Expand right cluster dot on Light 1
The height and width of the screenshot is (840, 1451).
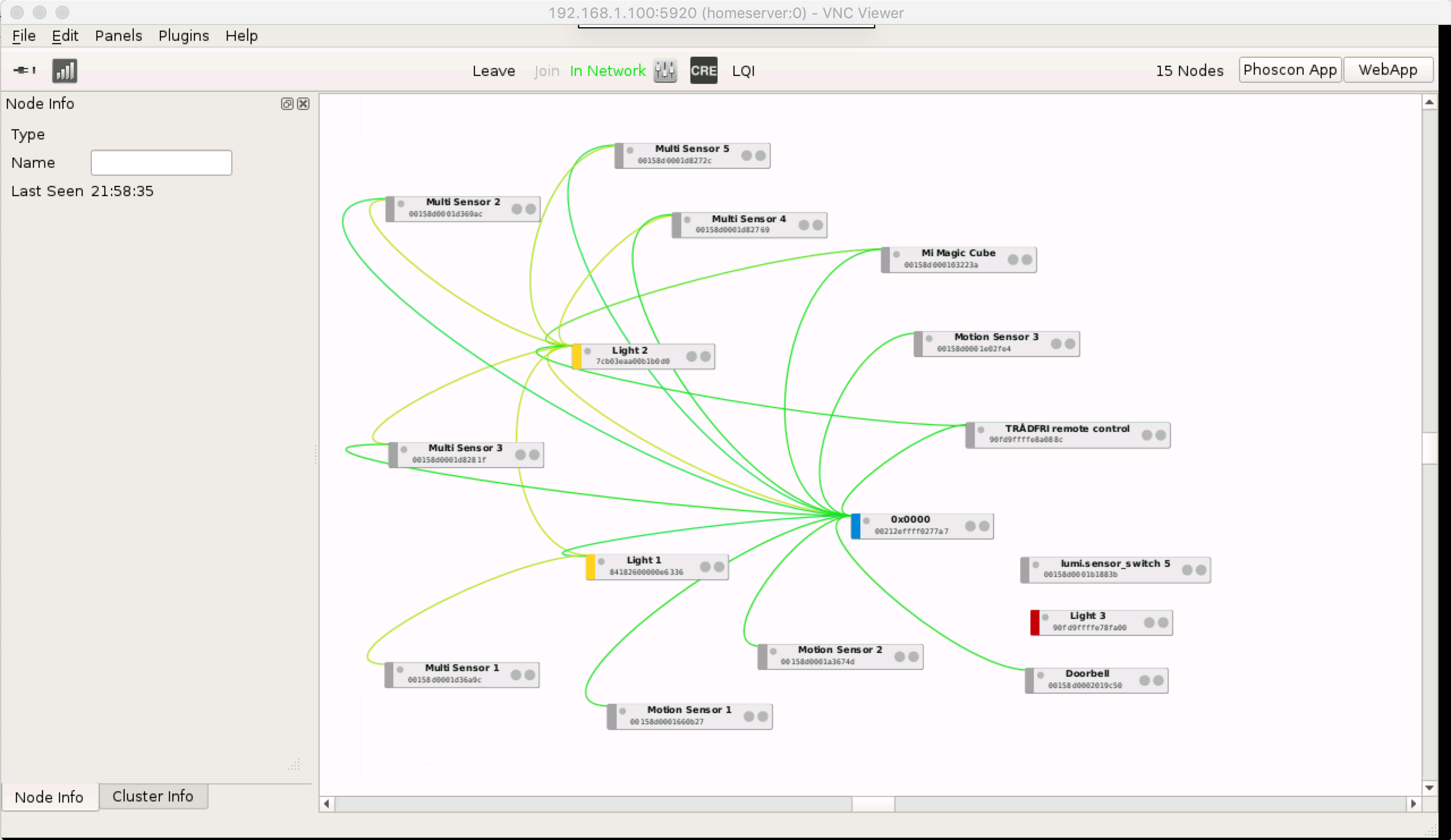pyautogui.click(x=719, y=567)
